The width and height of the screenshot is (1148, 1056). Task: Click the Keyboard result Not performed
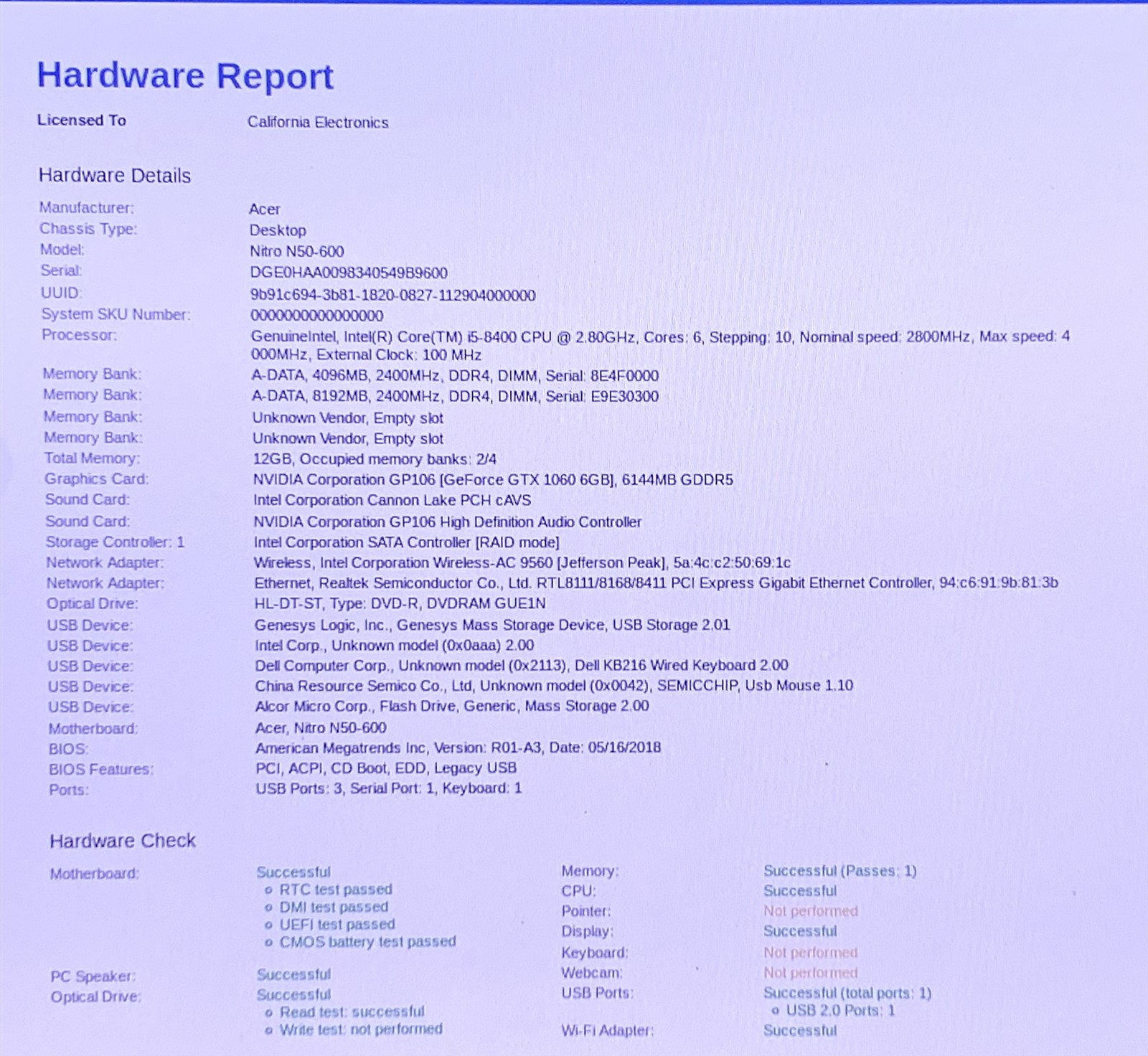811,953
